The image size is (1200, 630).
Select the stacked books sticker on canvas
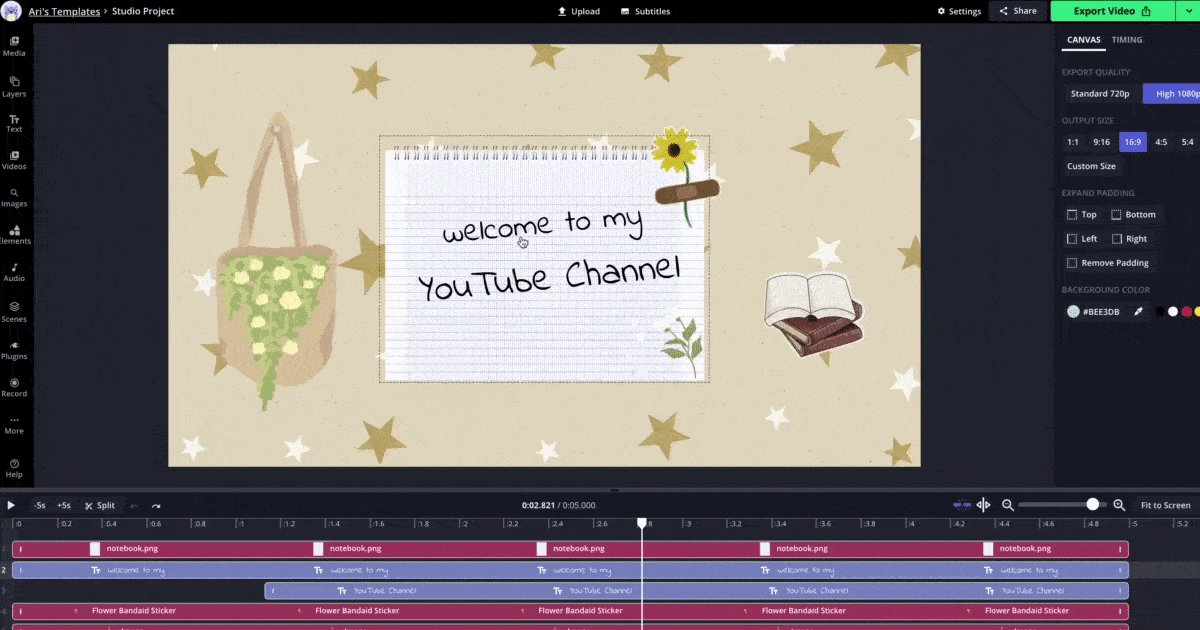pyautogui.click(x=814, y=313)
